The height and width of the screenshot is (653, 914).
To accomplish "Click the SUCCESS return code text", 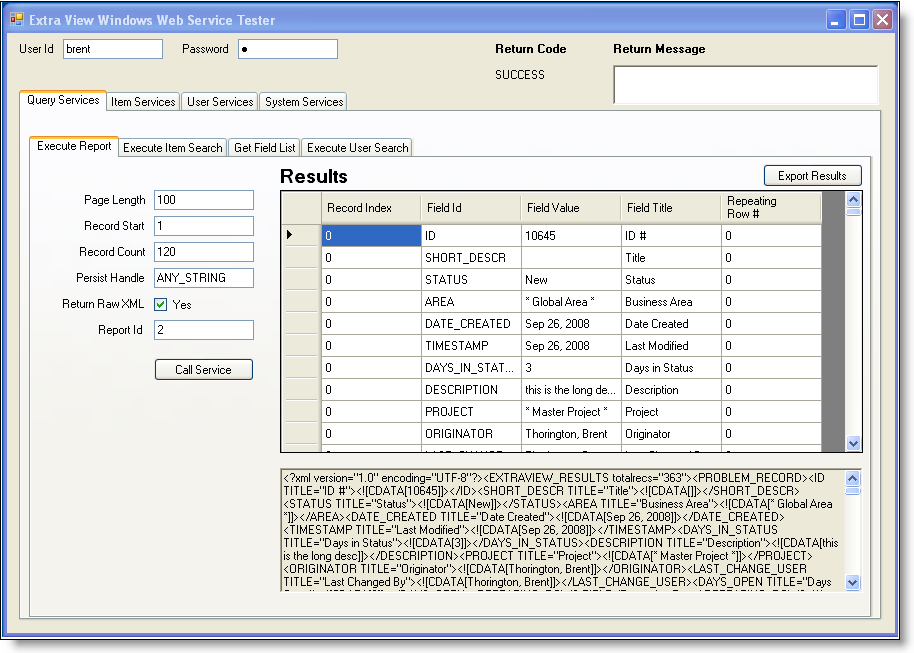I will [x=520, y=75].
